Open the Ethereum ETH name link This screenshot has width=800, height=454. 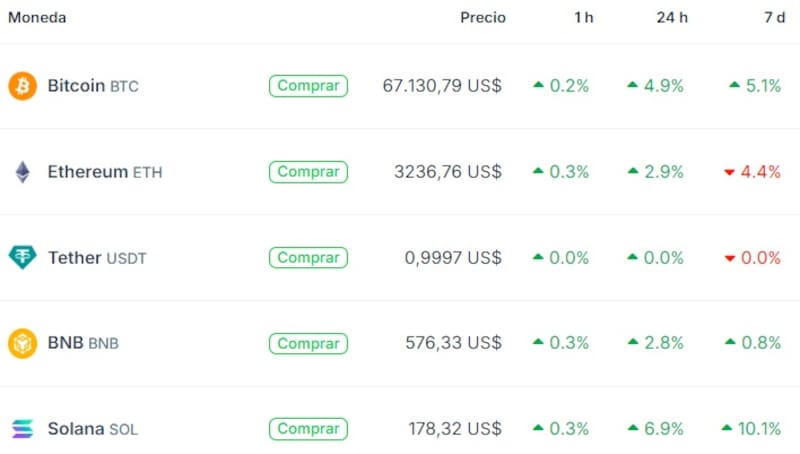coord(104,172)
